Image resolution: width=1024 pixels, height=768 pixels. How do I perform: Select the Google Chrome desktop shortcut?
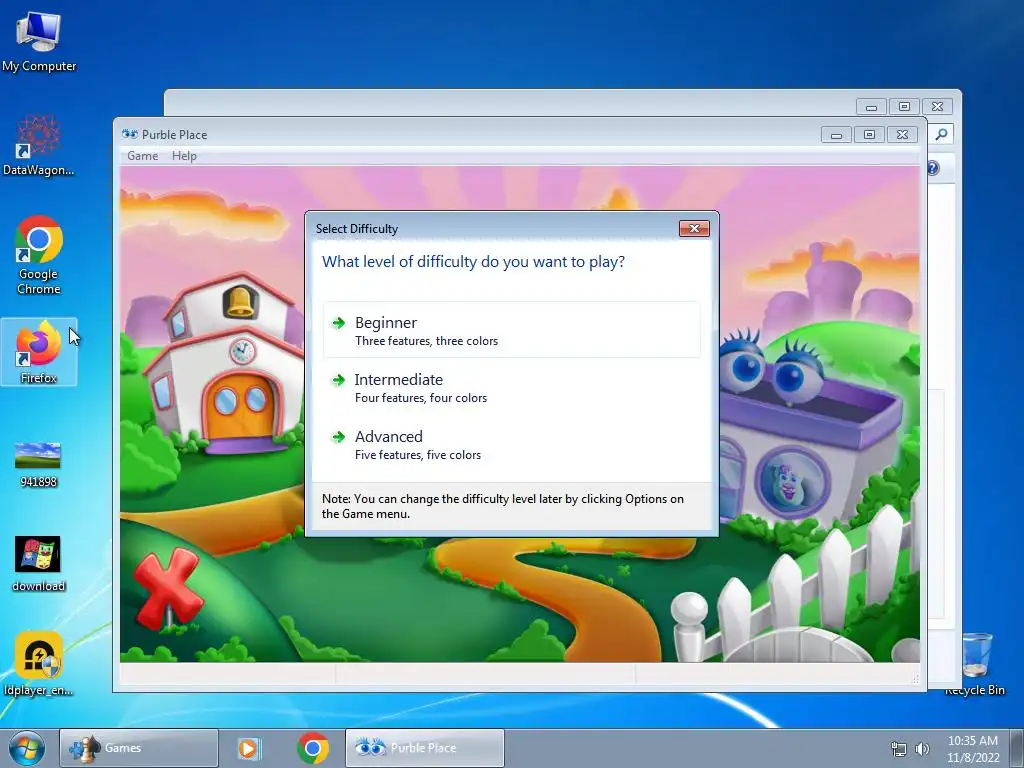(39, 255)
